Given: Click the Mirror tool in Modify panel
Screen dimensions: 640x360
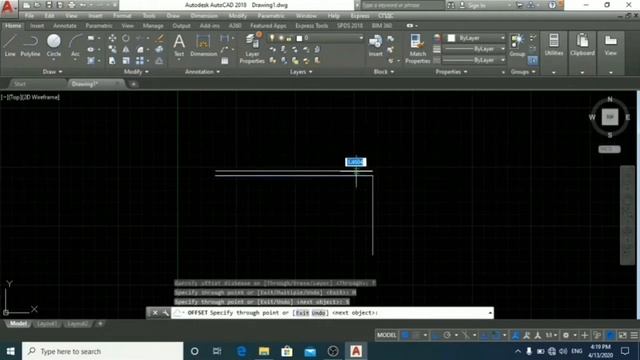Looking at the screenshot, I should coord(126,49).
